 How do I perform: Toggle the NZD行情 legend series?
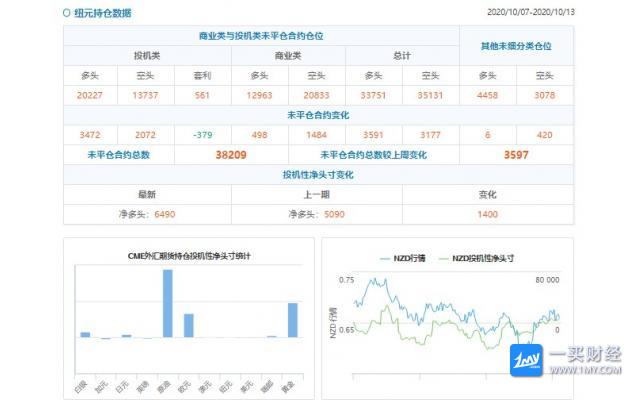(x=403, y=258)
